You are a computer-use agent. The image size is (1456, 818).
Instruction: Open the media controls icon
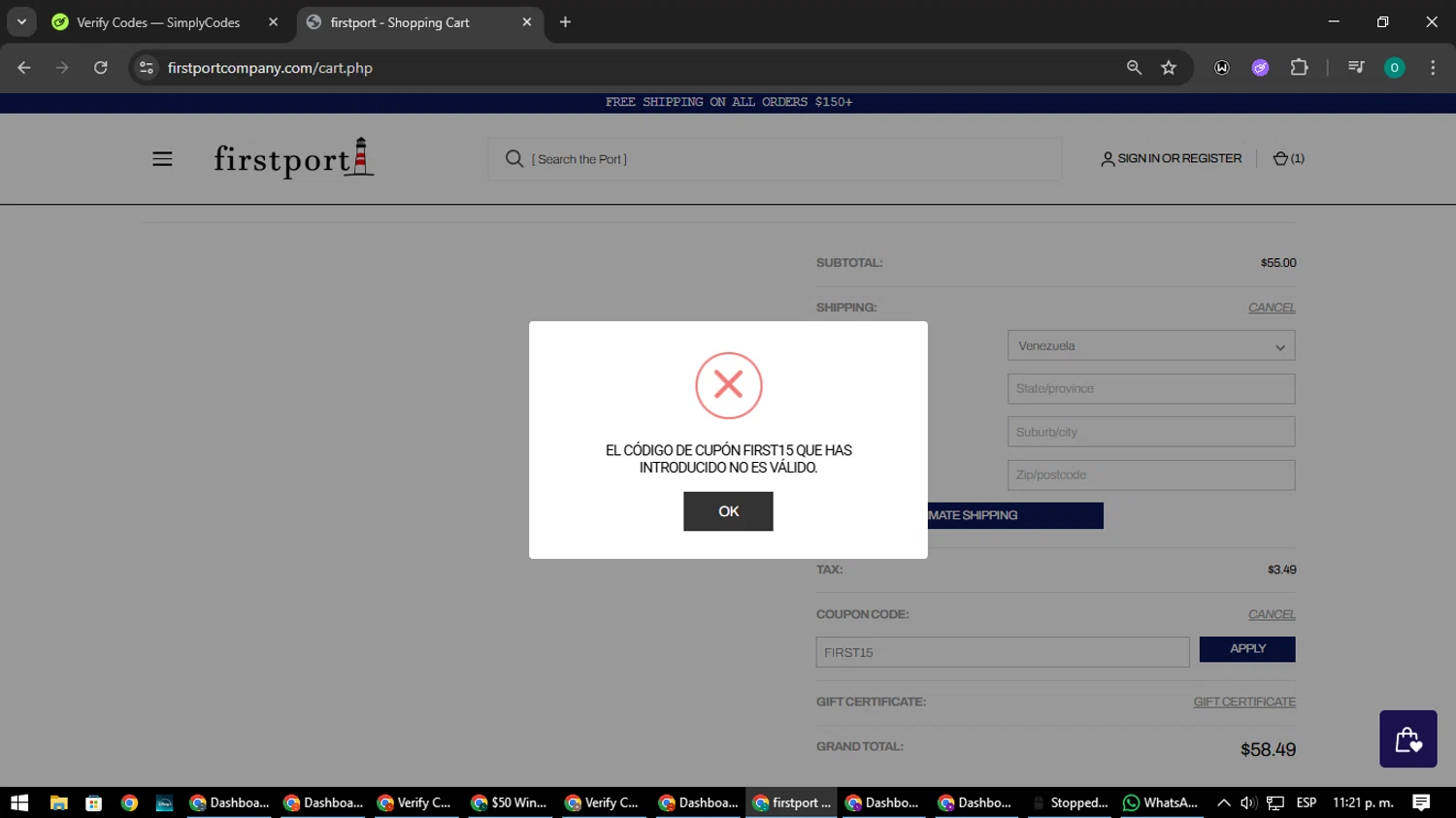[x=1356, y=68]
